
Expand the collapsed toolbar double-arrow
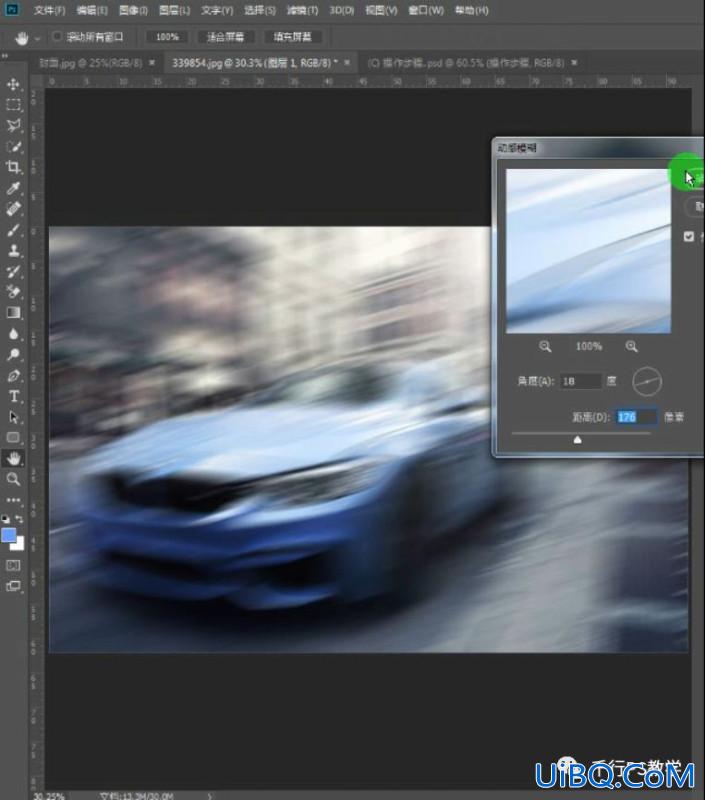[x=5, y=56]
